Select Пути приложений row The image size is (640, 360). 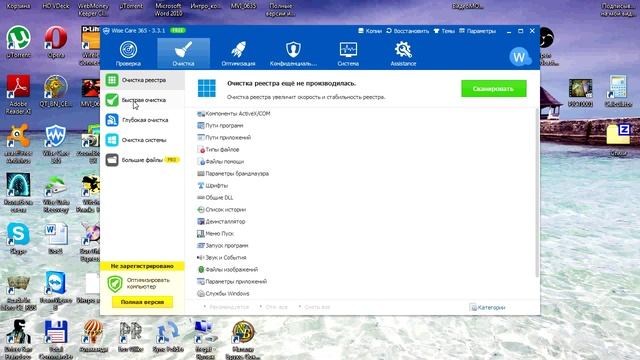[x=224, y=138]
